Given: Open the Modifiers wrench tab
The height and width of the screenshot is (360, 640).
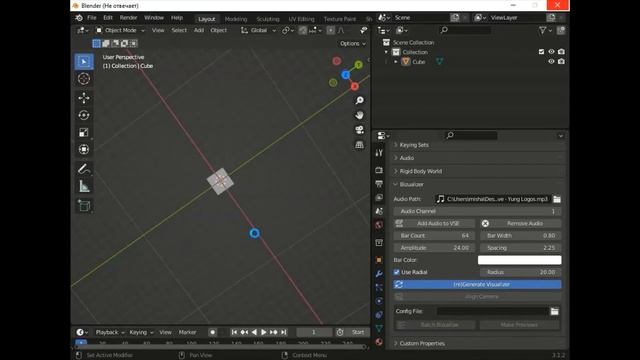Looking at the screenshot, I should (379, 273).
